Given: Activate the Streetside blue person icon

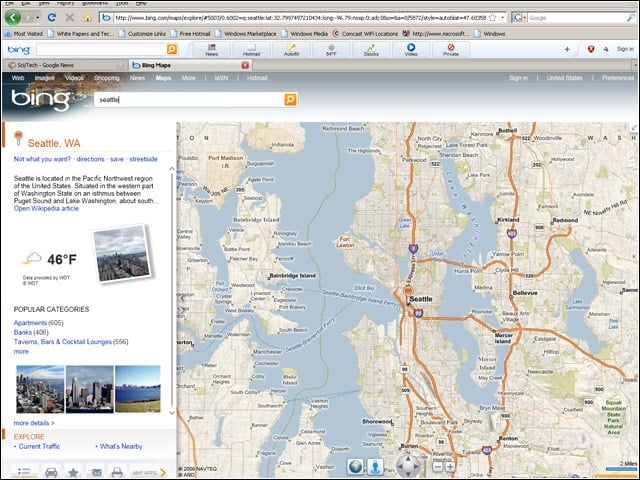Looking at the screenshot, I should click(x=376, y=466).
